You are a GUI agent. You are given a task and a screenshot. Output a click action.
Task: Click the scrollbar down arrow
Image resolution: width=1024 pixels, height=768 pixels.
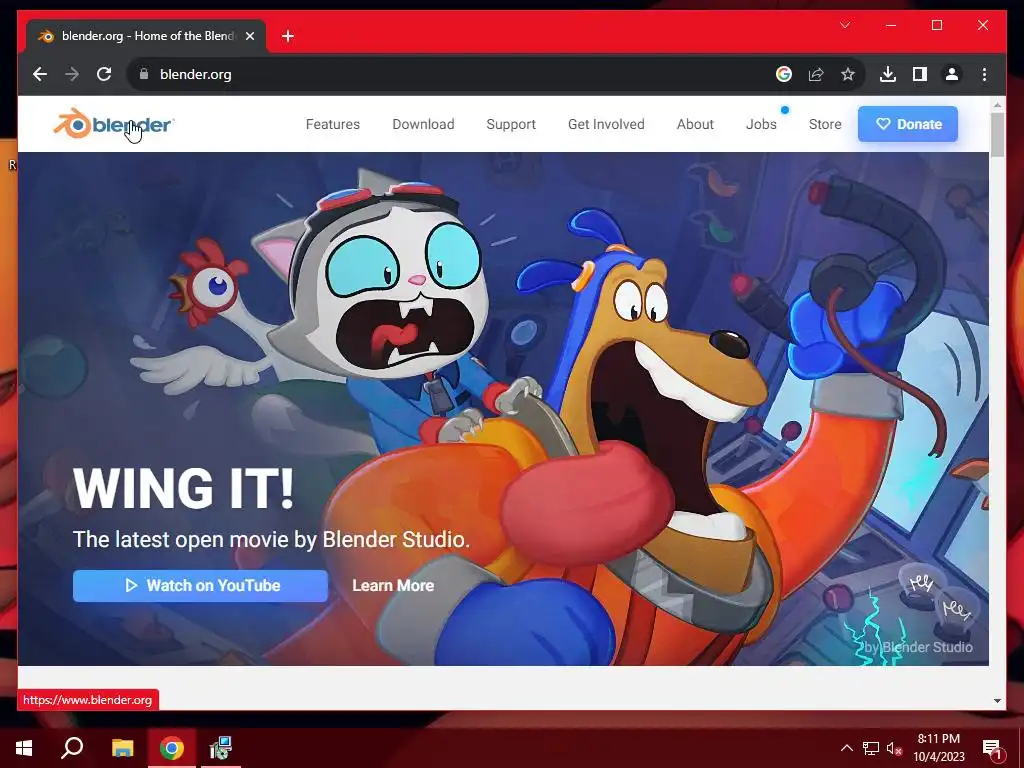click(997, 701)
